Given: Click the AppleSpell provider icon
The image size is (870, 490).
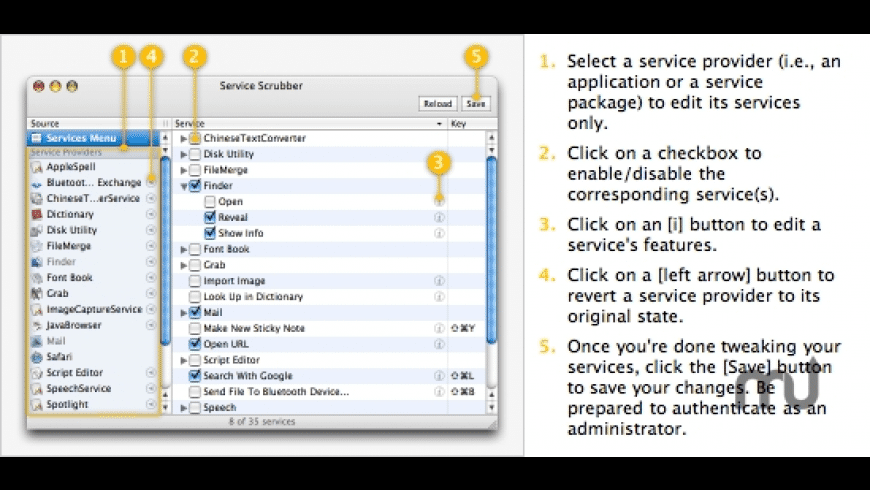Looking at the screenshot, I should (x=37, y=167).
